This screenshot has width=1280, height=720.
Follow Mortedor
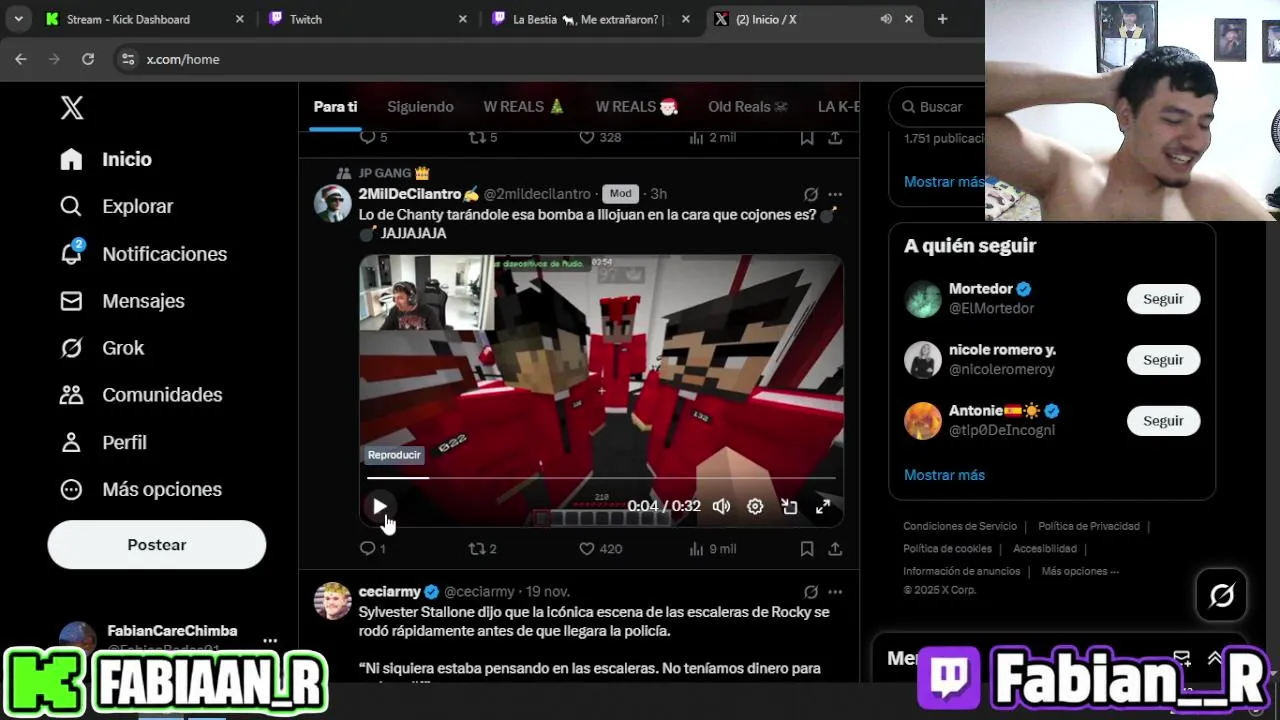pos(1163,299)
